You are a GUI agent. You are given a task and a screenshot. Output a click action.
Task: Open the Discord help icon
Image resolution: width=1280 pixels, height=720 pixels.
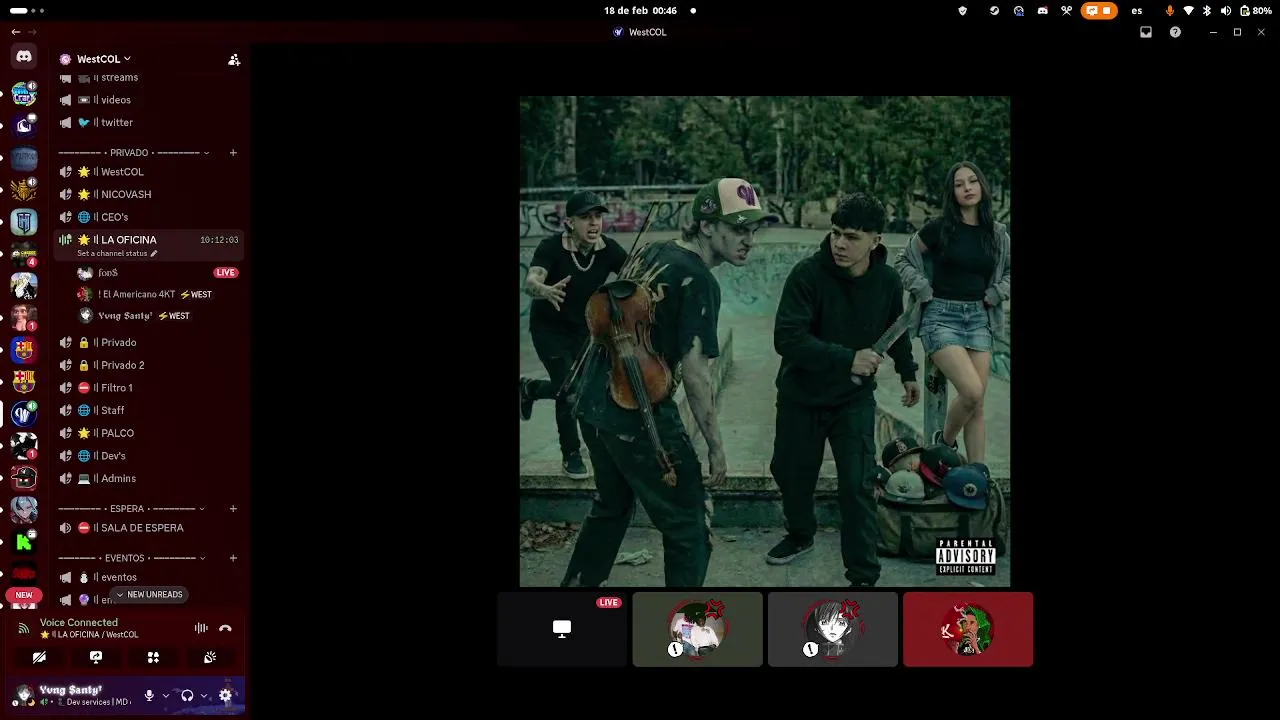pyautogui.click(x=1175, y=32)
